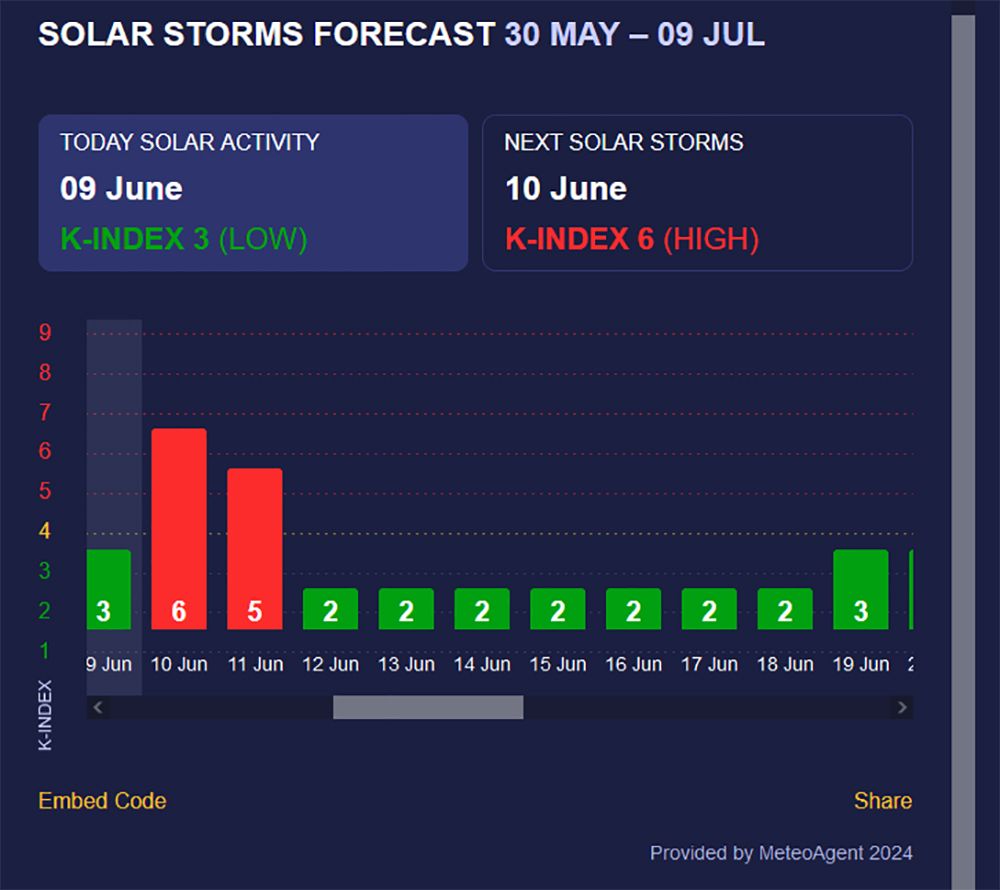Viewport: 1000px width, 890px height.
Task: Click the horizontal chart scrollbar thumb
Action: click(x=427, y=708)
